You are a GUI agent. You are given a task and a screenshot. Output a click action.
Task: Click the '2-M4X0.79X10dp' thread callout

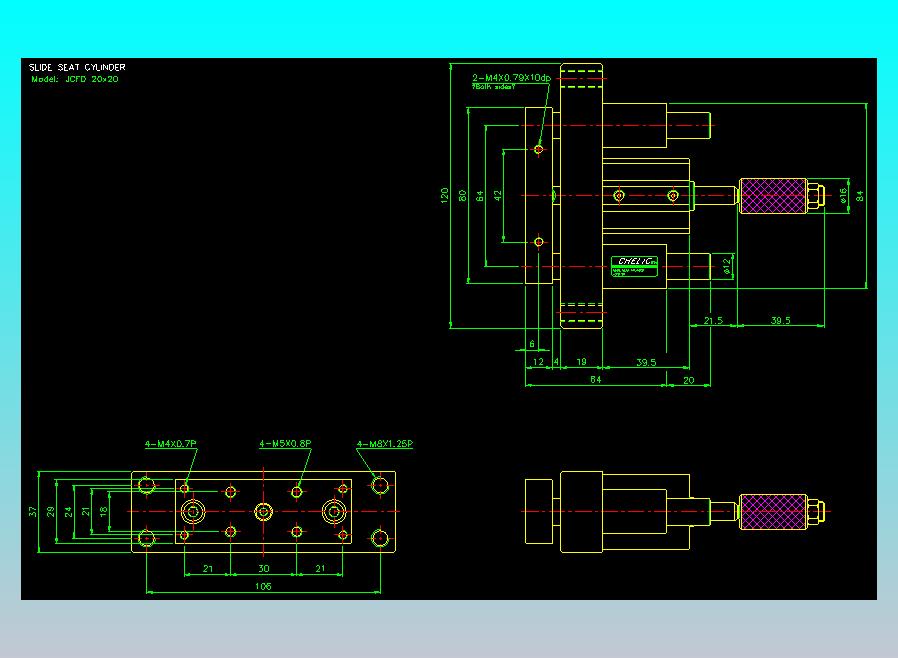pyautogui.click(x=511, y=77)
